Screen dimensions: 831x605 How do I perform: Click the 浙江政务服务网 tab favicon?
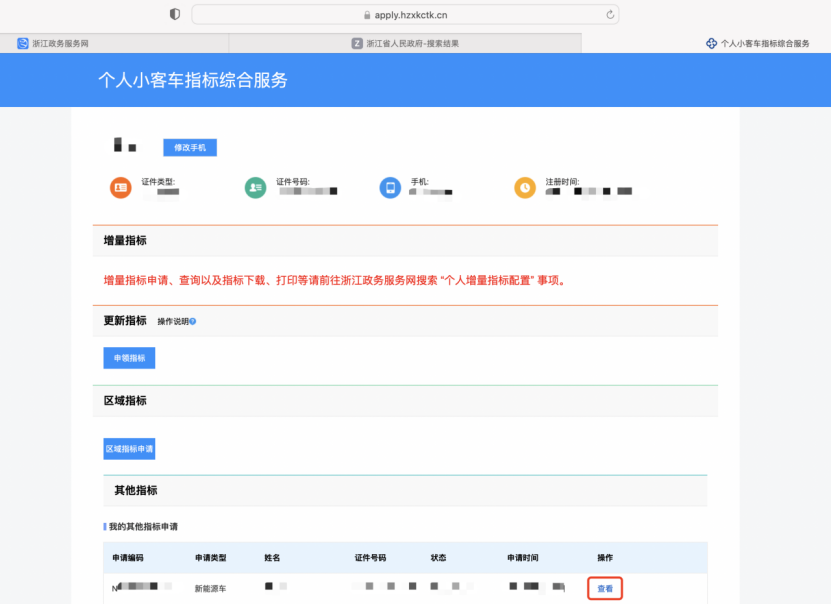(x=23, y=43)
